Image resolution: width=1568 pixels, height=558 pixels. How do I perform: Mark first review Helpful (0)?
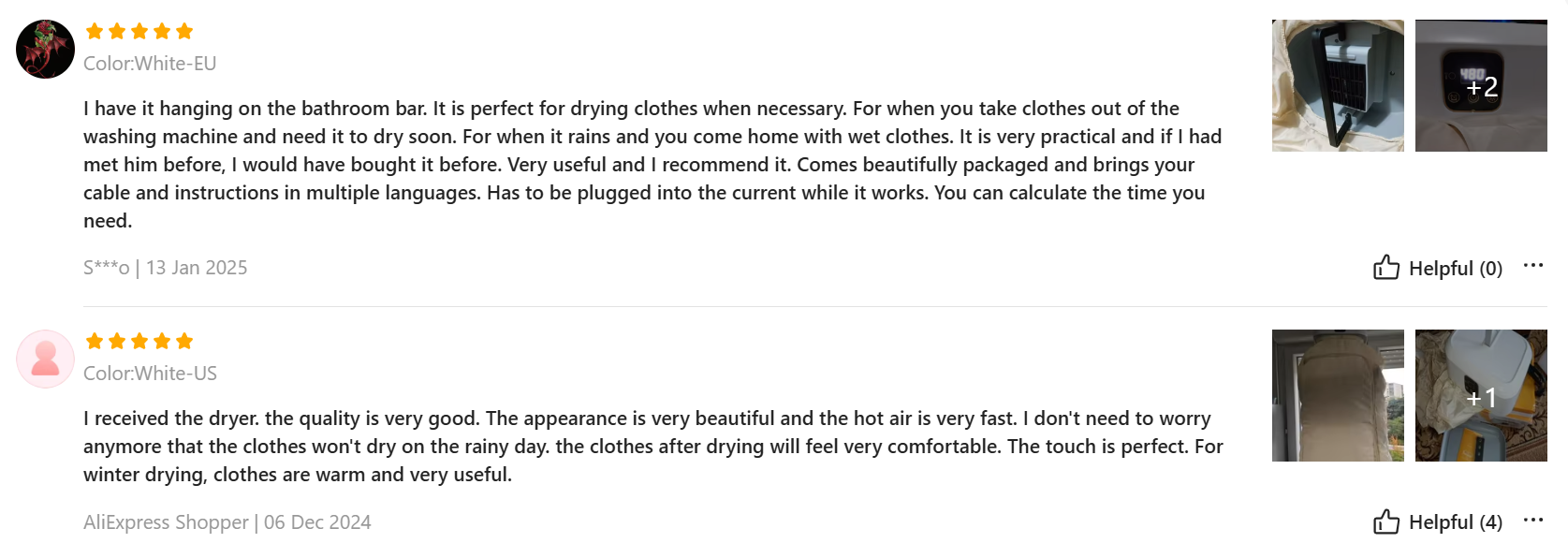click(x=1438, y=268)
